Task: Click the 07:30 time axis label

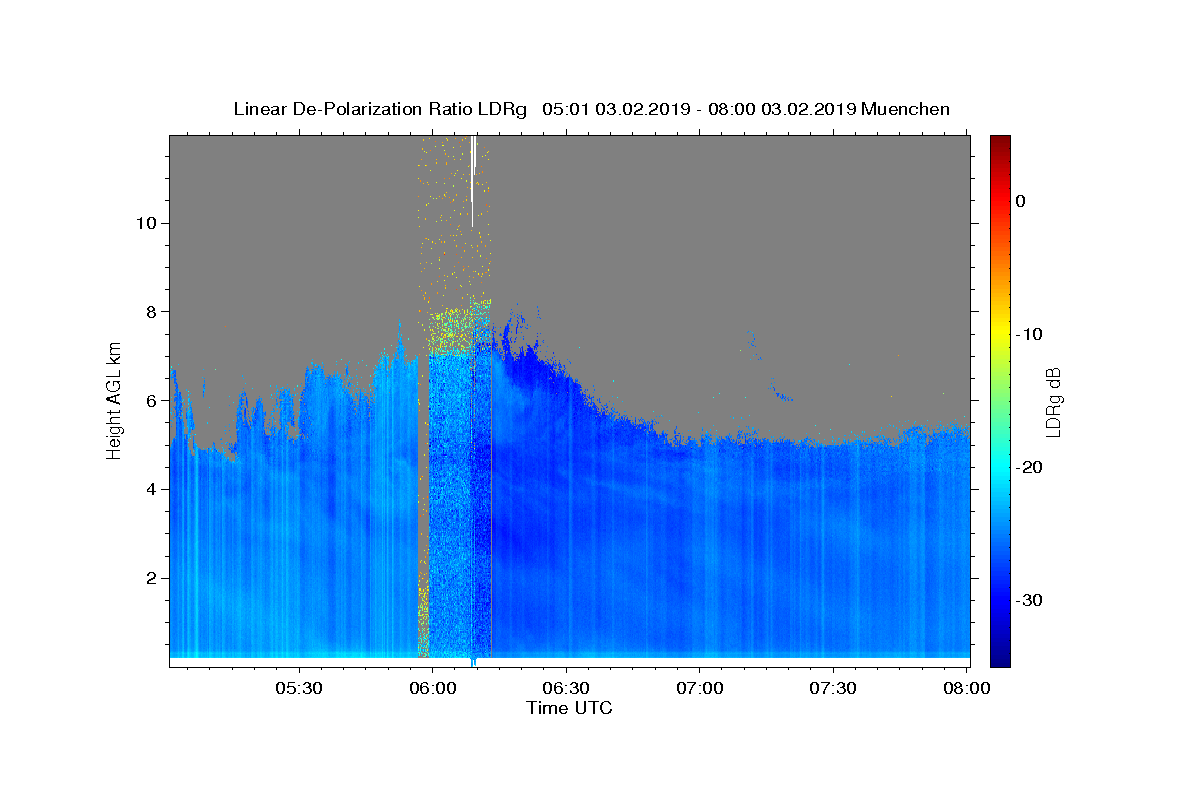Action: [x=834, y=688]
